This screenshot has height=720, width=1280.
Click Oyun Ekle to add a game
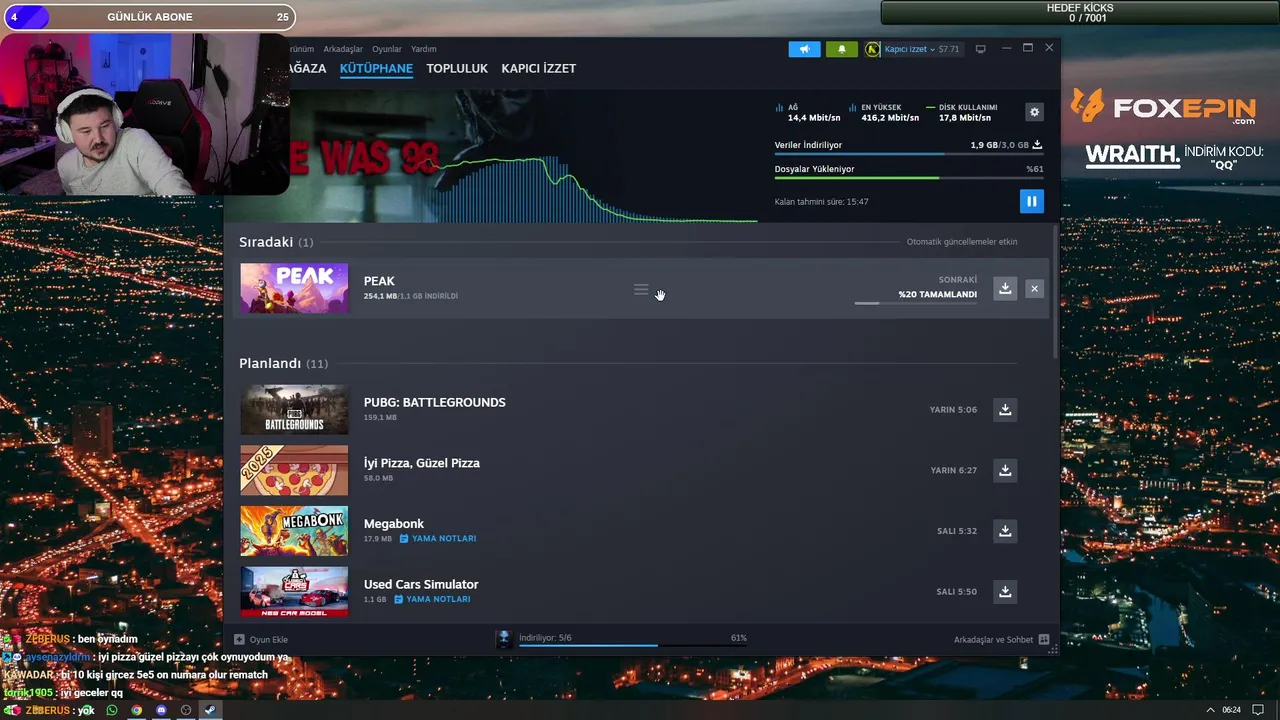pos(261,639)
